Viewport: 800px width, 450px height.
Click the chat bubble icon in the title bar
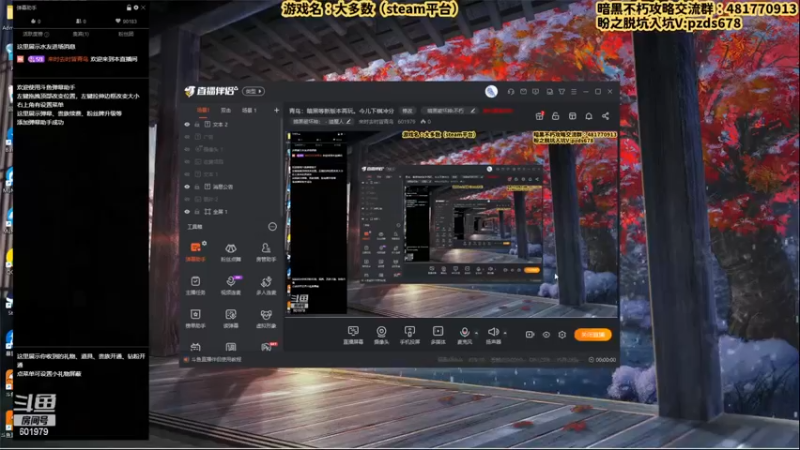[536, 92]
